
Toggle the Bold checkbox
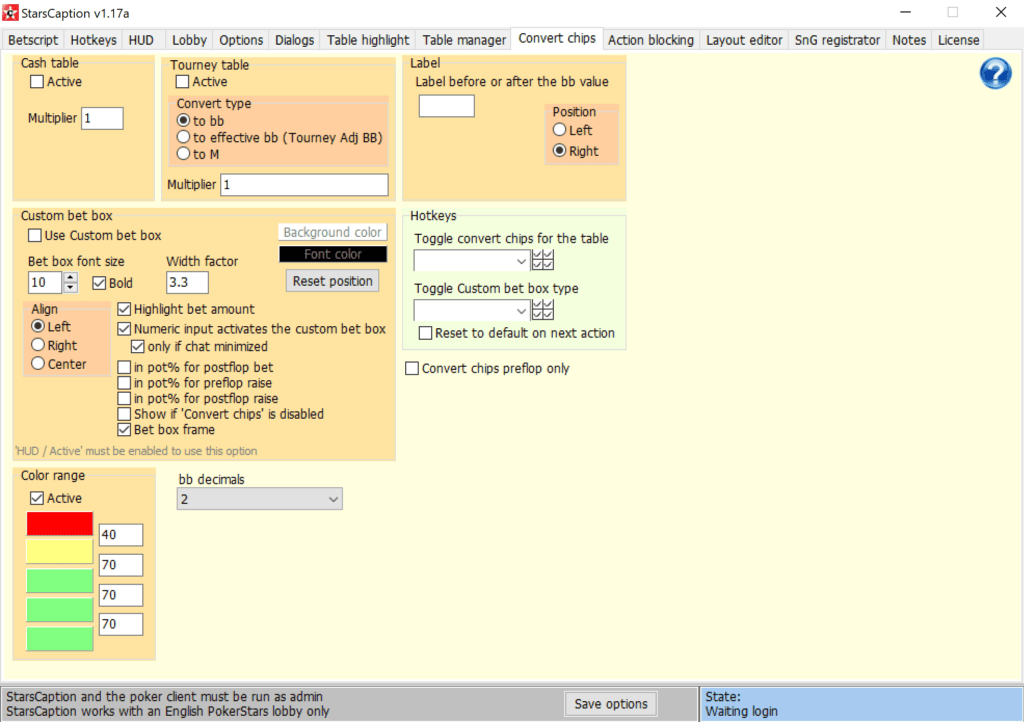99,283
